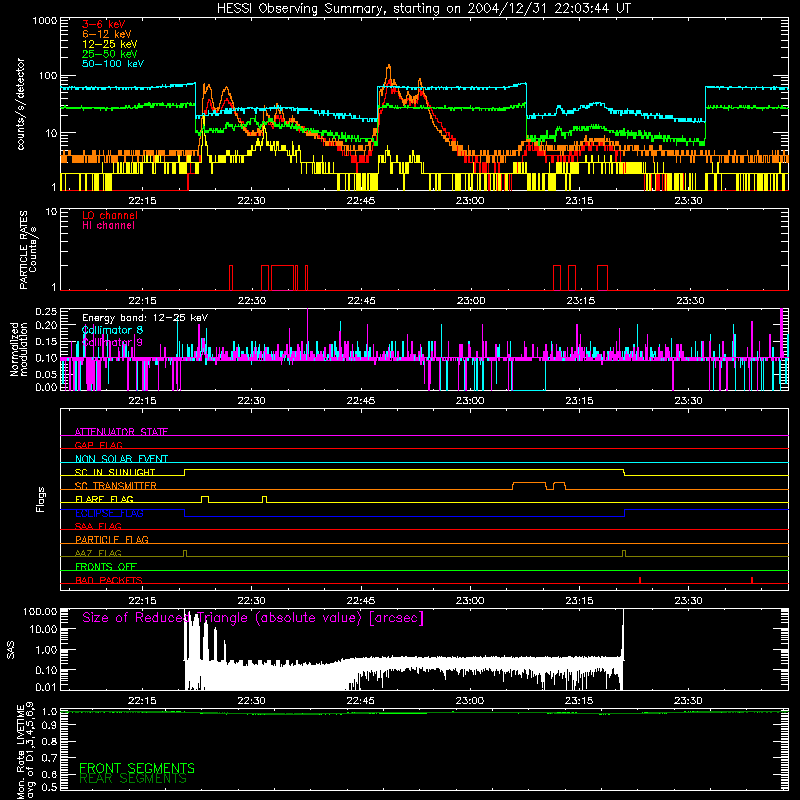
Task: Click the REAR SEGMENTS legend label
Action: click(x=133, y=779)
